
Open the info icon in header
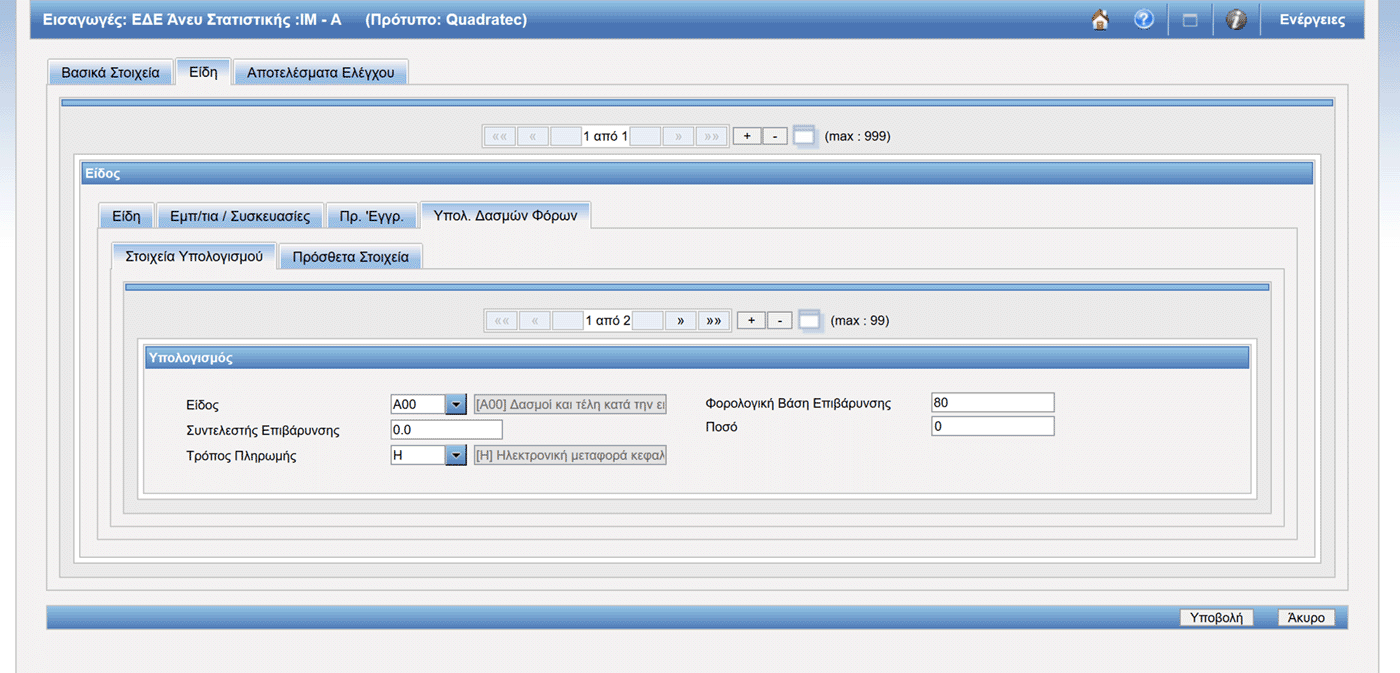[1236, 20]
